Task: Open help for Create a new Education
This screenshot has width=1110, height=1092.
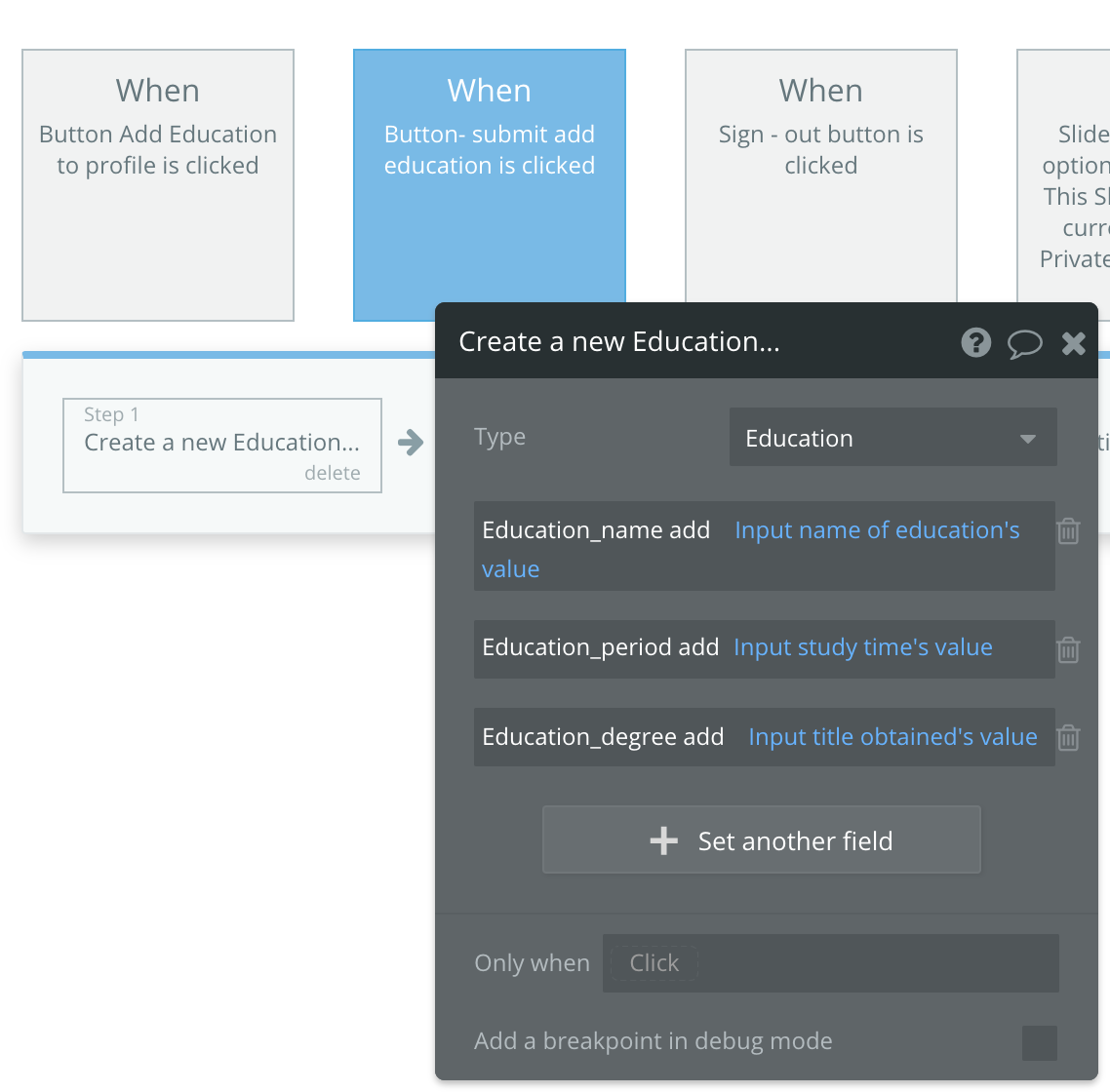Action: coord(975,342)
